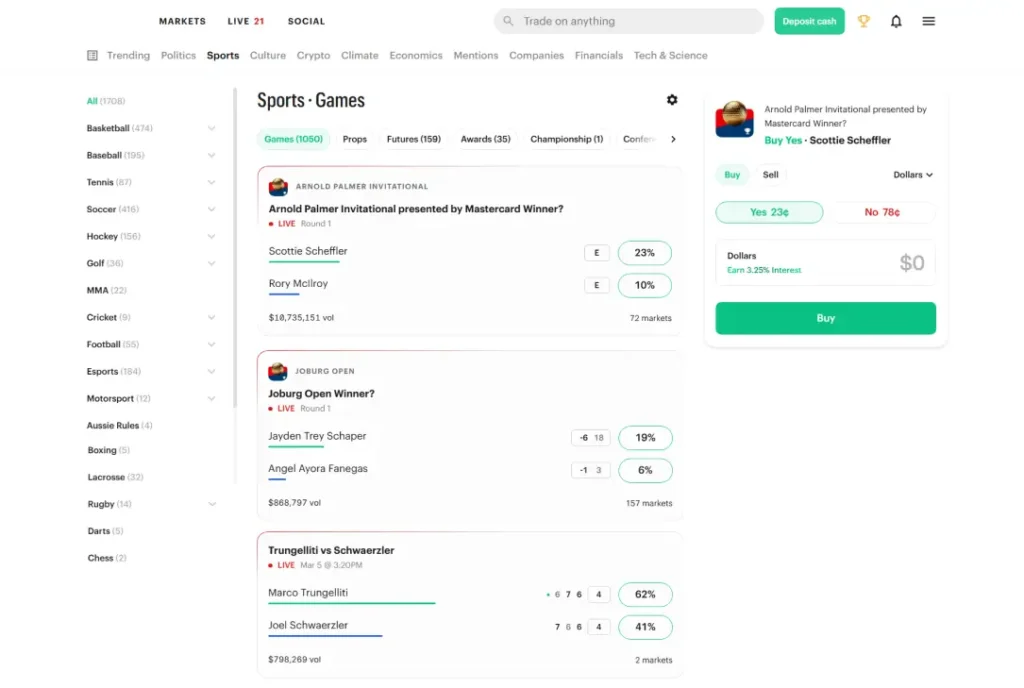Click the 72 markets link

pos(650,318)
